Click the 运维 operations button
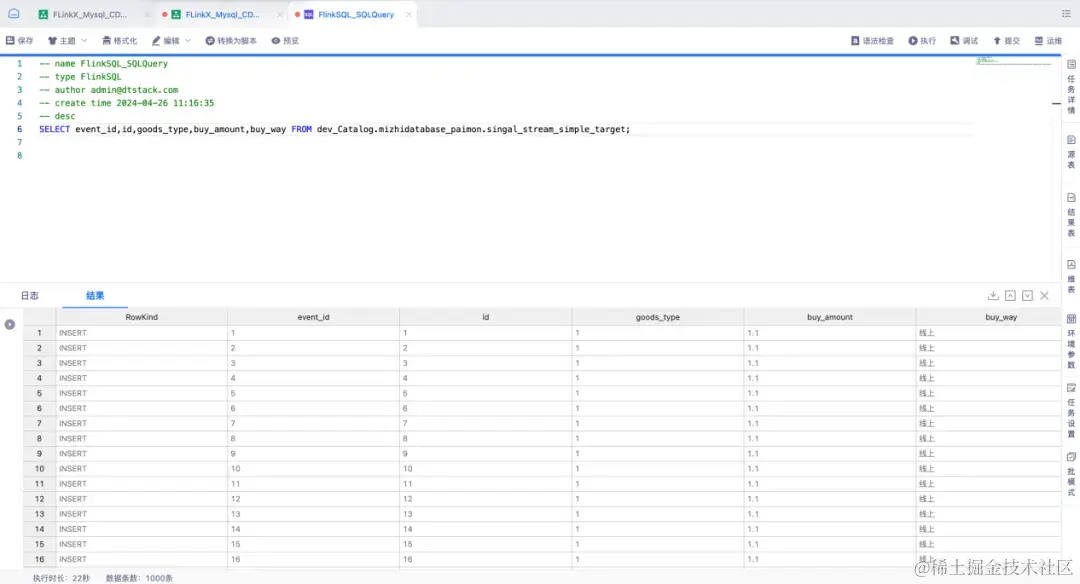This screenshot has height=584, width=1080. click(1048, 41)
